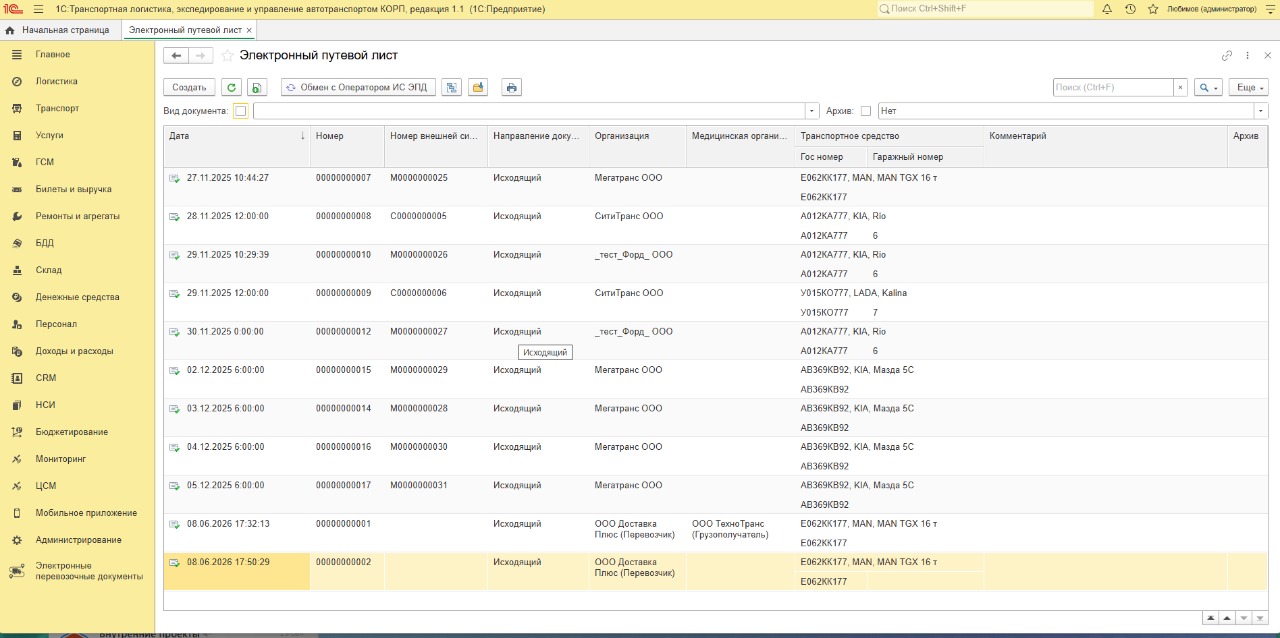Image resolution: width=1280 pixels, height=638 pixels.
Task: Open the Администрирование section
Action: pos(78,540)
